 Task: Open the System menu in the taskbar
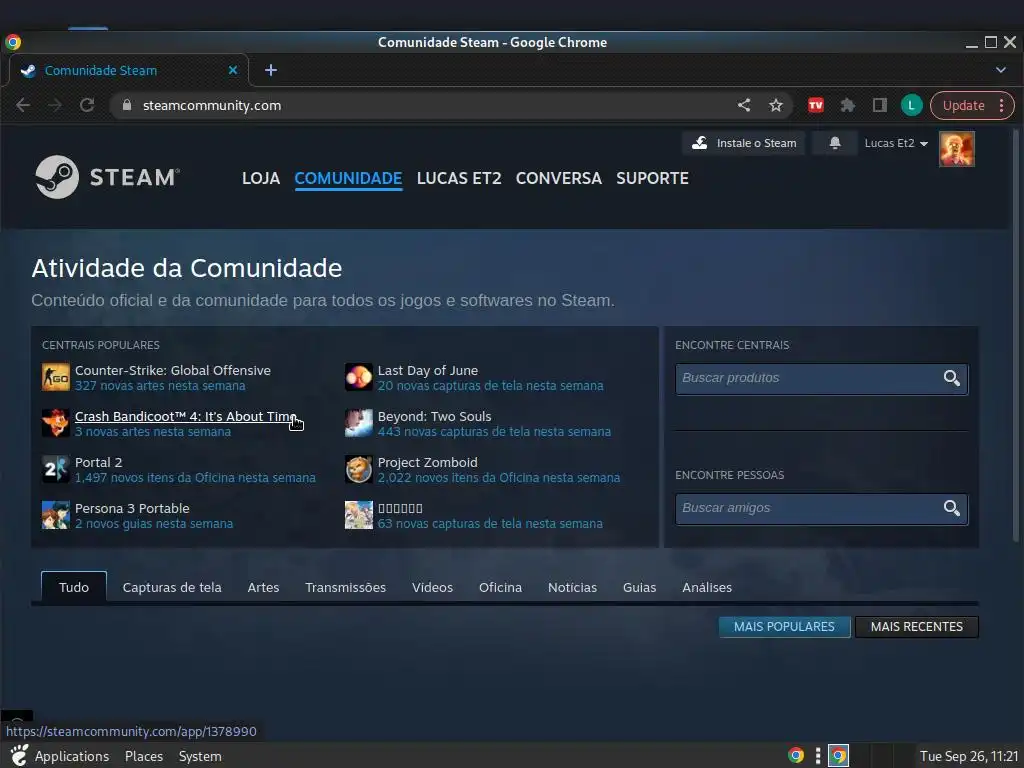click(200, 756)
